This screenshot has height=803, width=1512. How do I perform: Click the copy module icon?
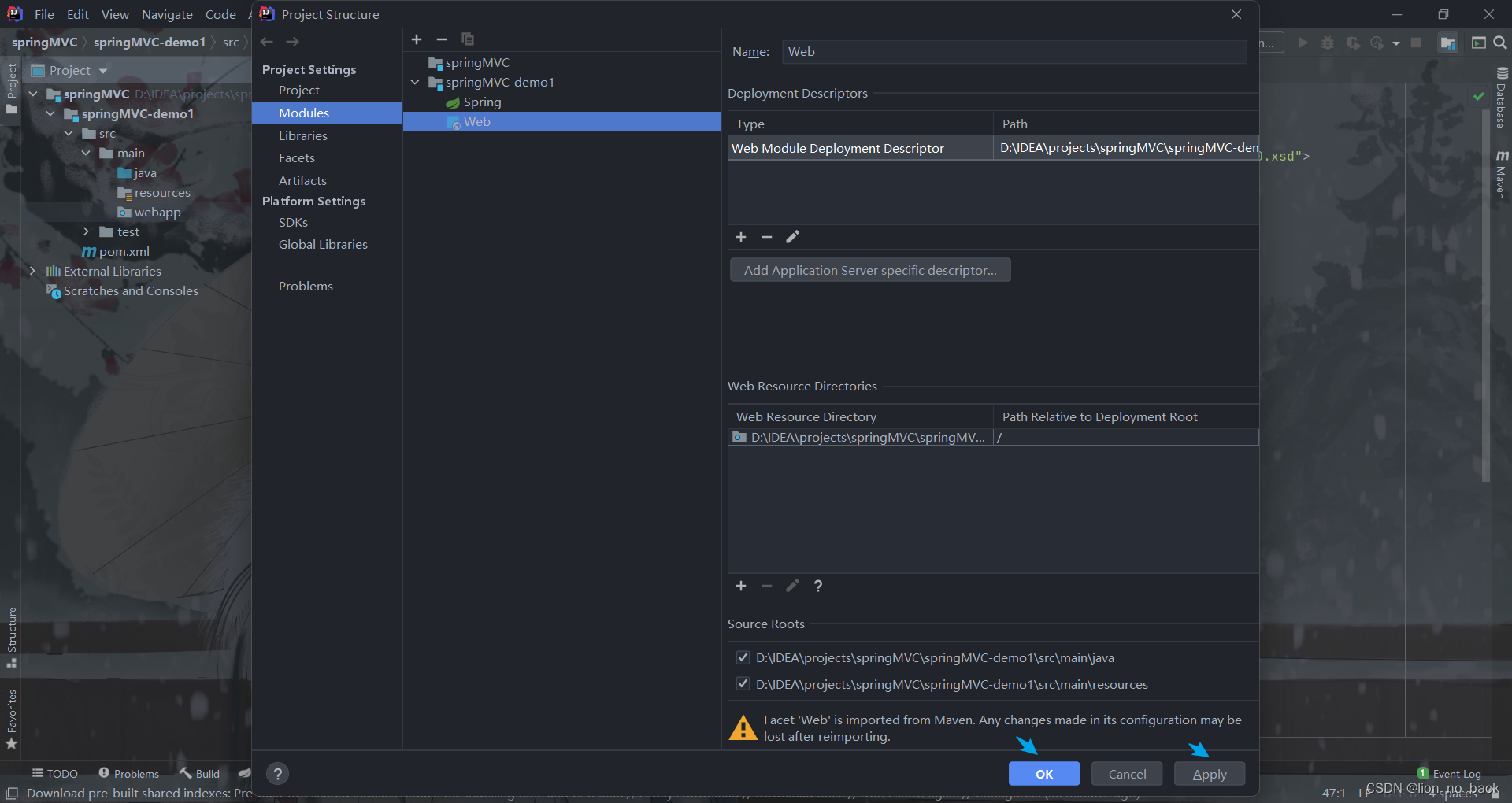(468, 39)
